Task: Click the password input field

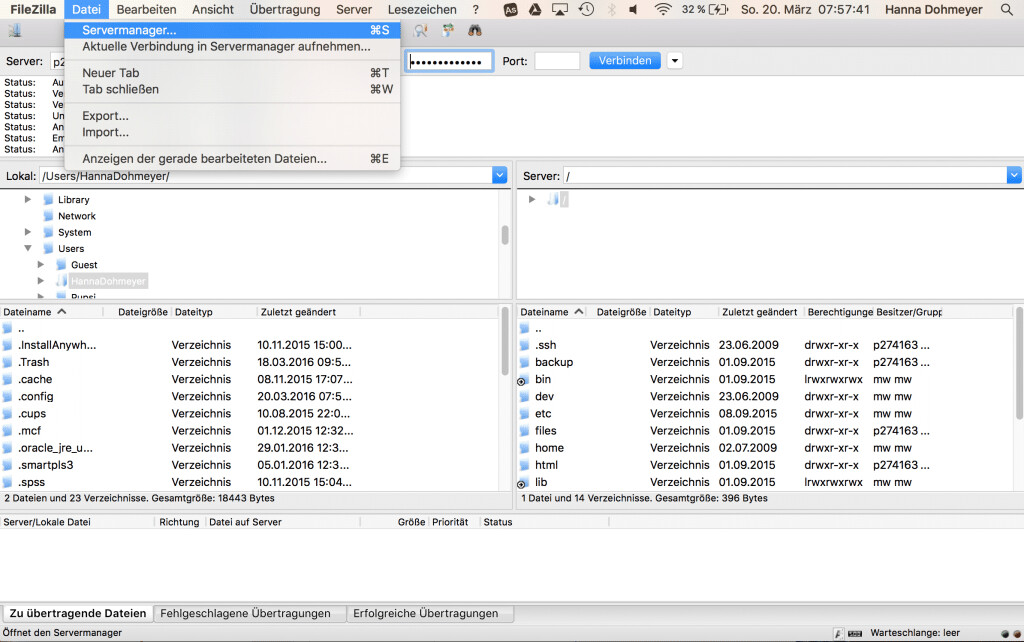Action: click(449, 61)
